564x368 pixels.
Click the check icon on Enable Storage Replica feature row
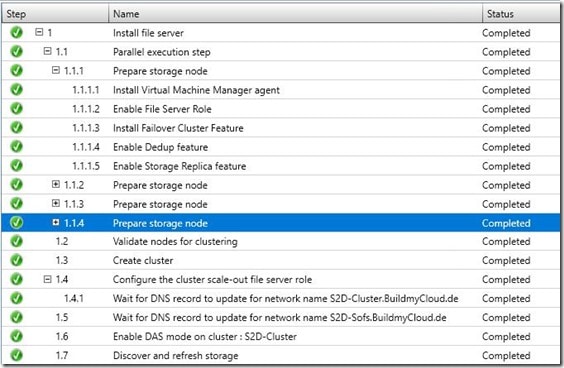(16, 166)
